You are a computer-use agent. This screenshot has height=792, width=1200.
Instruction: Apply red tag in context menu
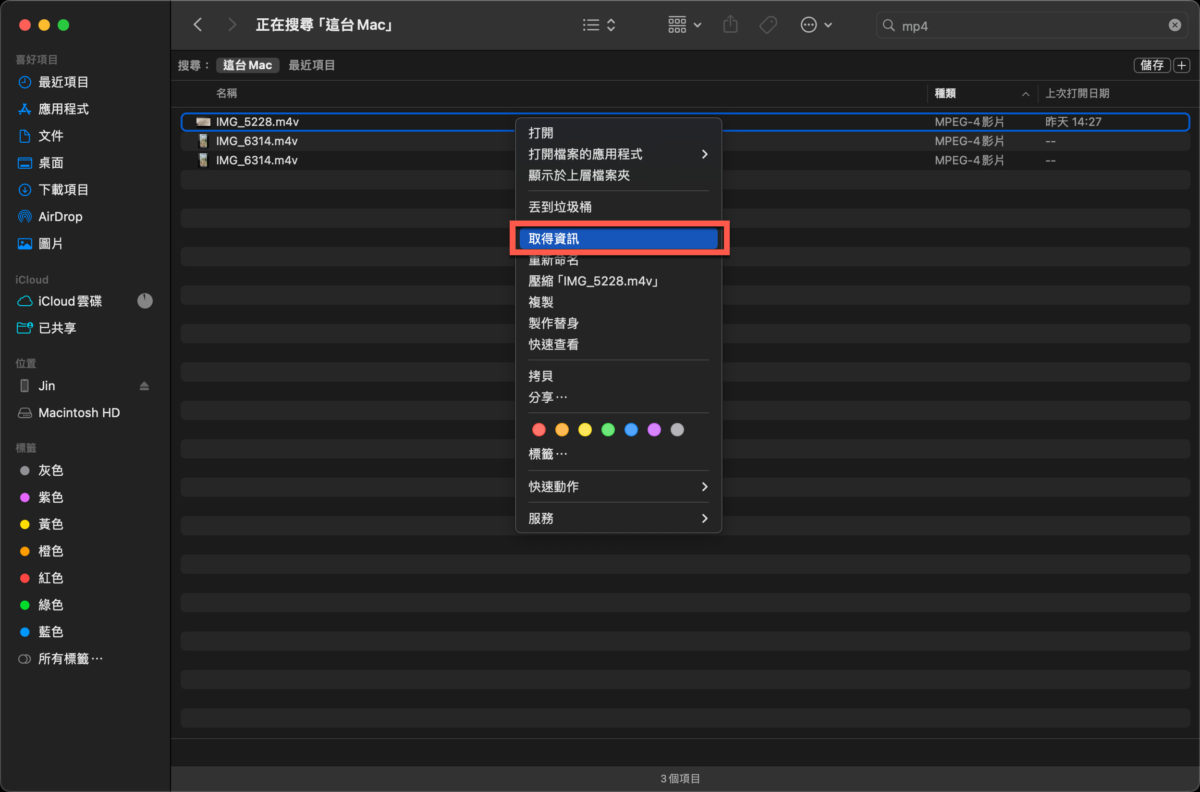(539, 430)
